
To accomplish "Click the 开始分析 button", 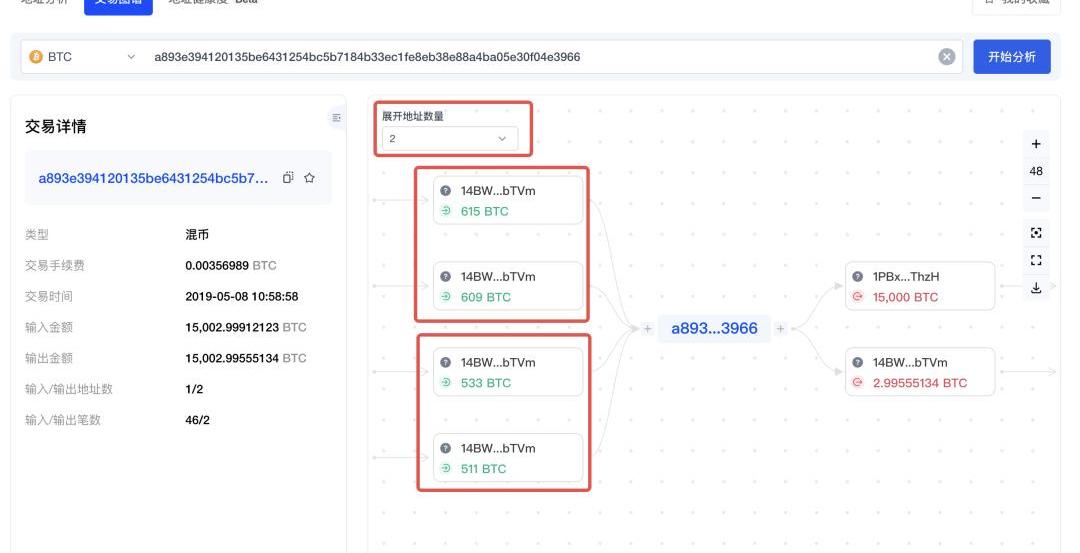I will [1011, 57].
